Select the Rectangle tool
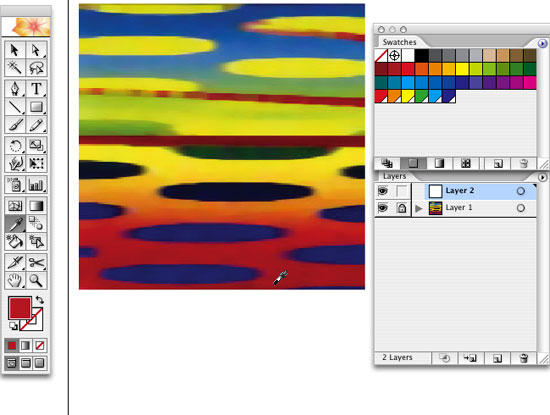Image resolution: width=550 pixels, height=415 pixels. tap(36, 106)
